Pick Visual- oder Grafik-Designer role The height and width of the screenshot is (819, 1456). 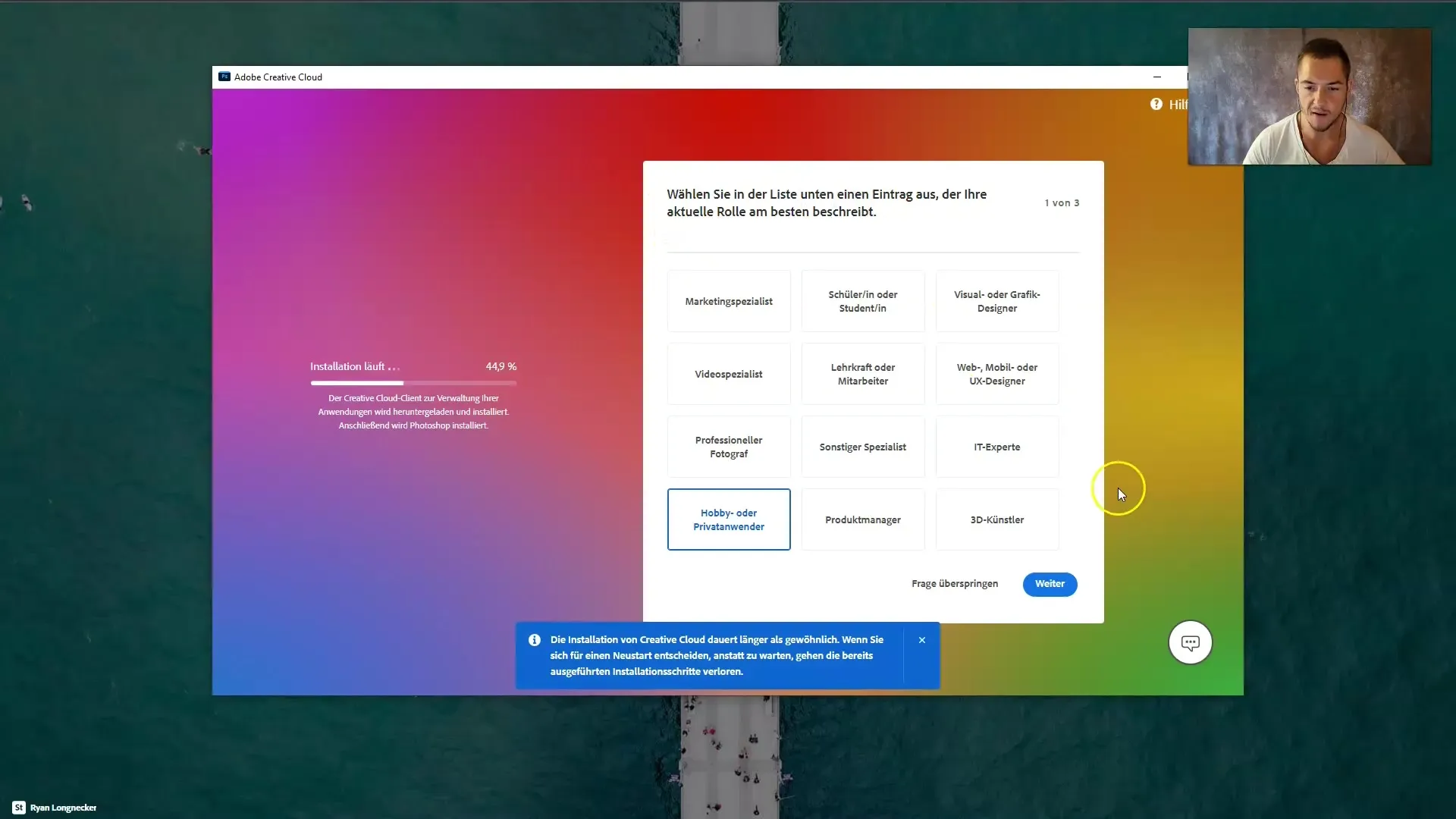click(997, 301)
